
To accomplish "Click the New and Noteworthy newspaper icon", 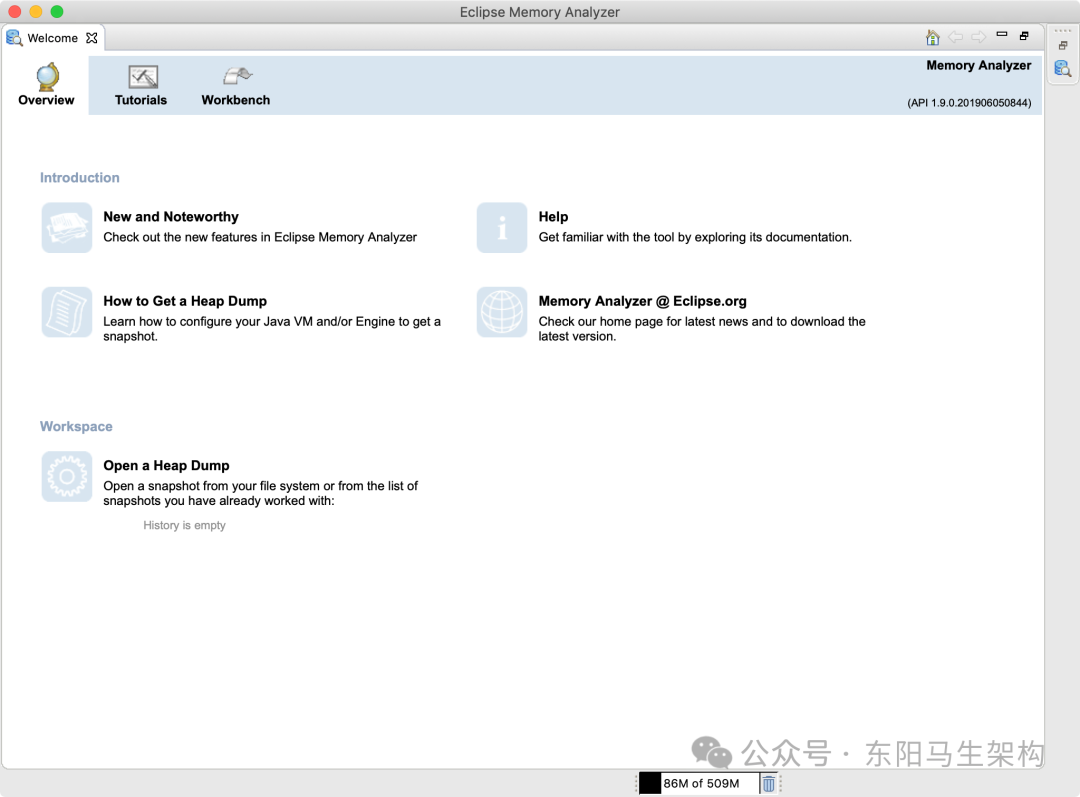I will coord(67,227).
